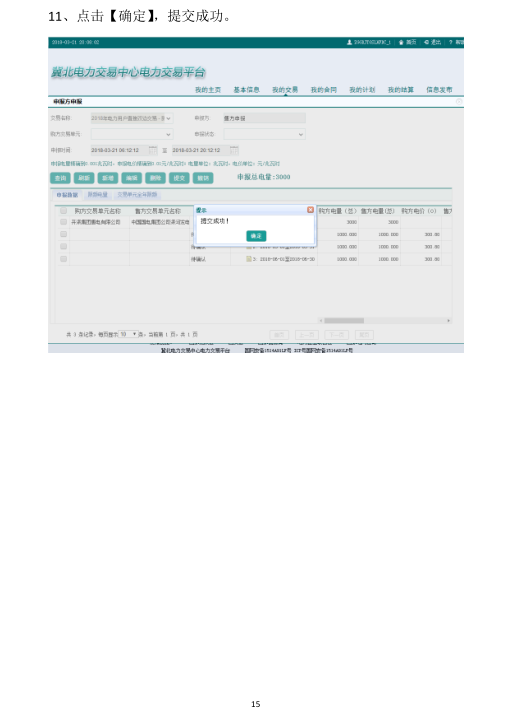The image size is (521, 715).
Task: Open the end date calendar picker icon
Action: [234, 150]
